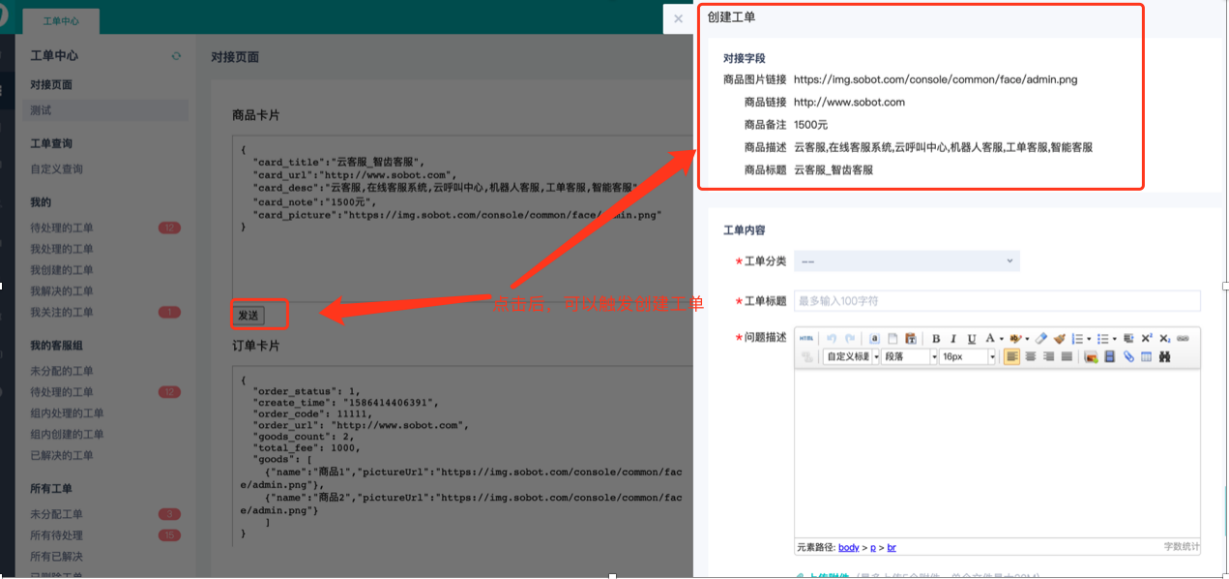Click the font color A icon
The image size is (1229, 579).
pyautogui.click(x=990, y=338)
